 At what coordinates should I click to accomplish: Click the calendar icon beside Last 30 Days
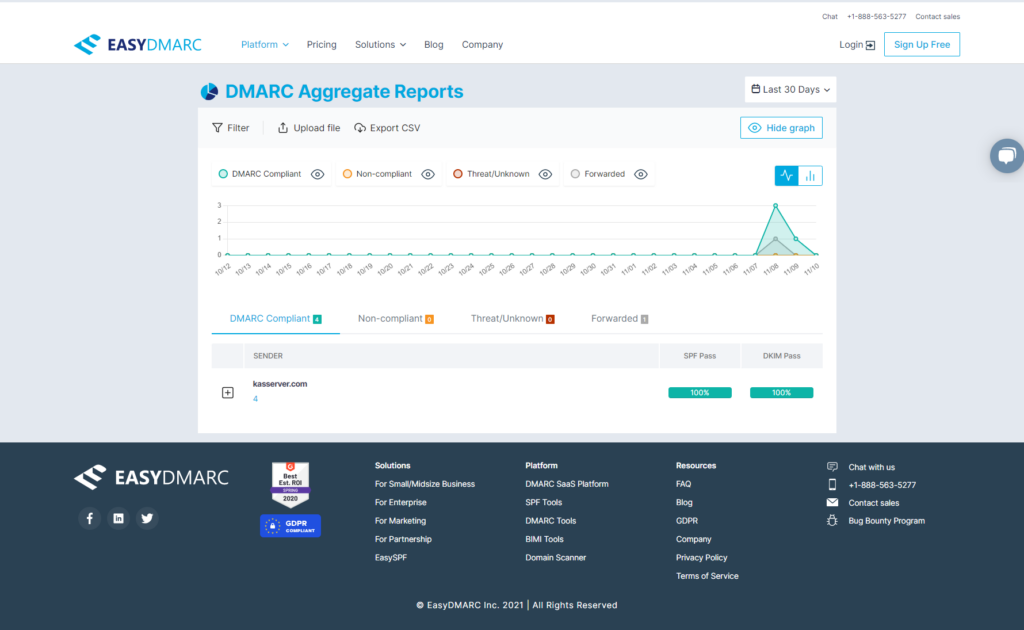756,89
